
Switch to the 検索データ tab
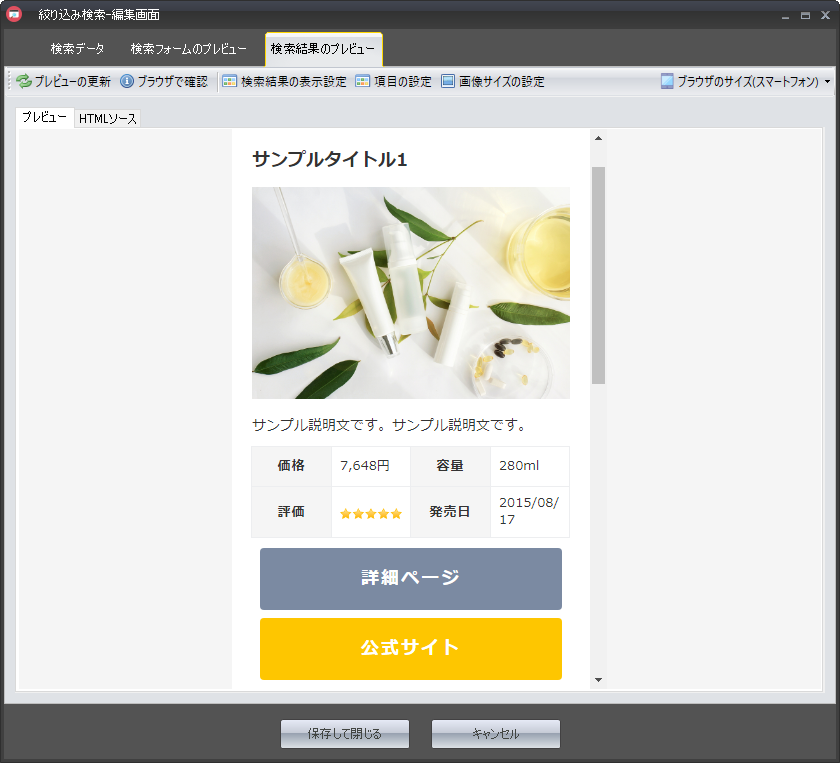(77, 49)
